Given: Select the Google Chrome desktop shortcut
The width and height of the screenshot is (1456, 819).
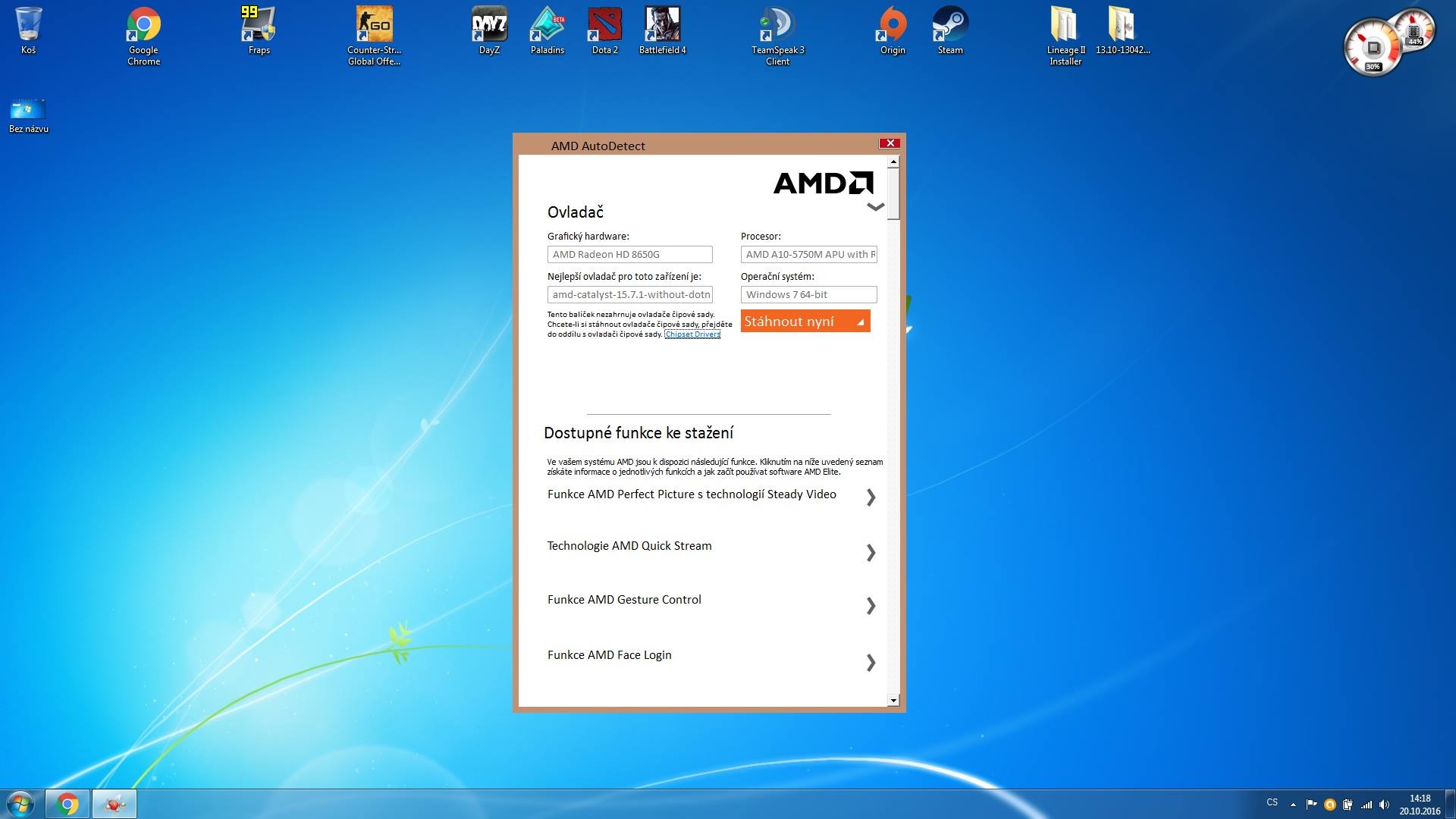Looking at the screenshot, I should [x=143, y=36].
